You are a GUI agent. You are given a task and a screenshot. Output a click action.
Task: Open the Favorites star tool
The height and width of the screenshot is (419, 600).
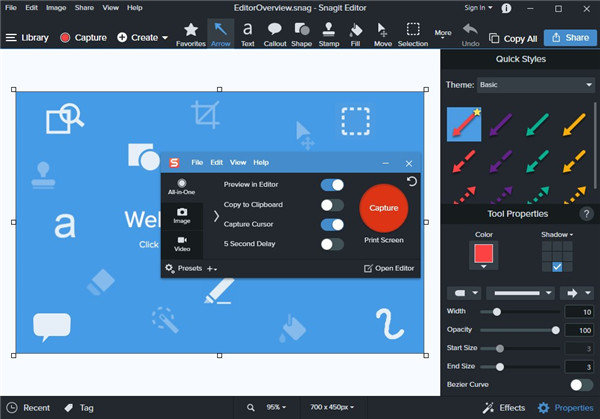coord(191,34)
